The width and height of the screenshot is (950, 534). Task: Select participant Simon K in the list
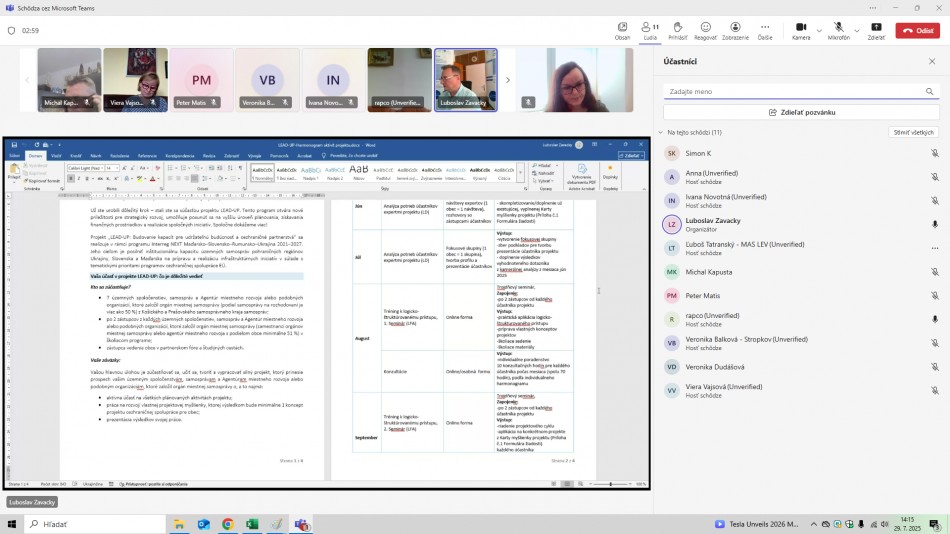point(801,153)
